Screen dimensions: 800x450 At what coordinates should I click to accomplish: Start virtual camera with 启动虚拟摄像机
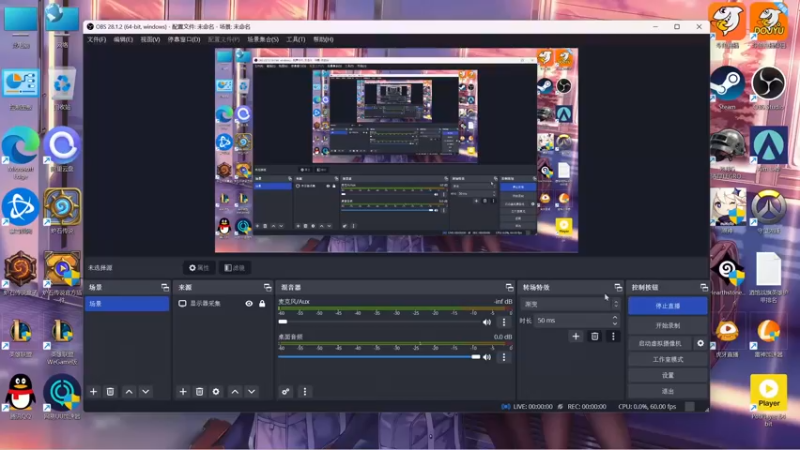click(660, 343)
